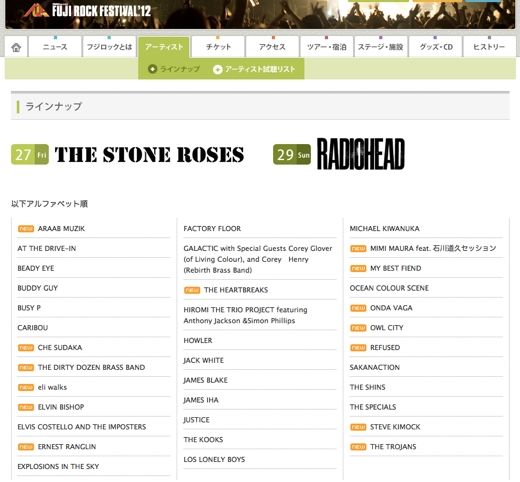
Task: Open the JAMES BLAKE artist link
Action: (x=205, y=380)
